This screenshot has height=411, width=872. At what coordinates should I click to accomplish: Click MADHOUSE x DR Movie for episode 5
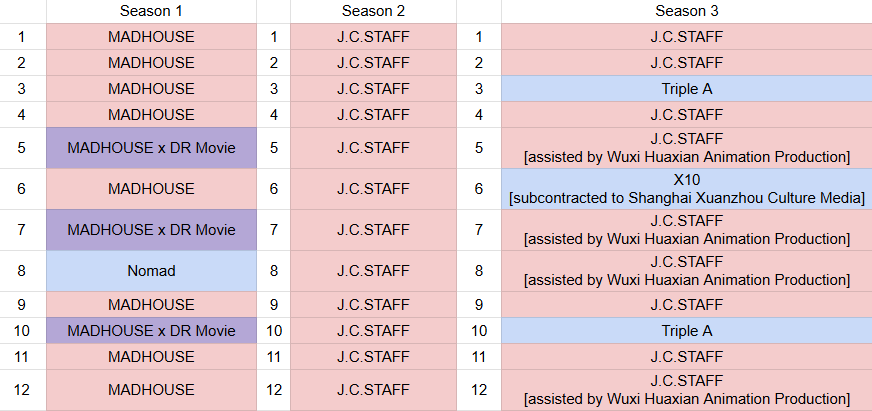coord(151,148)
